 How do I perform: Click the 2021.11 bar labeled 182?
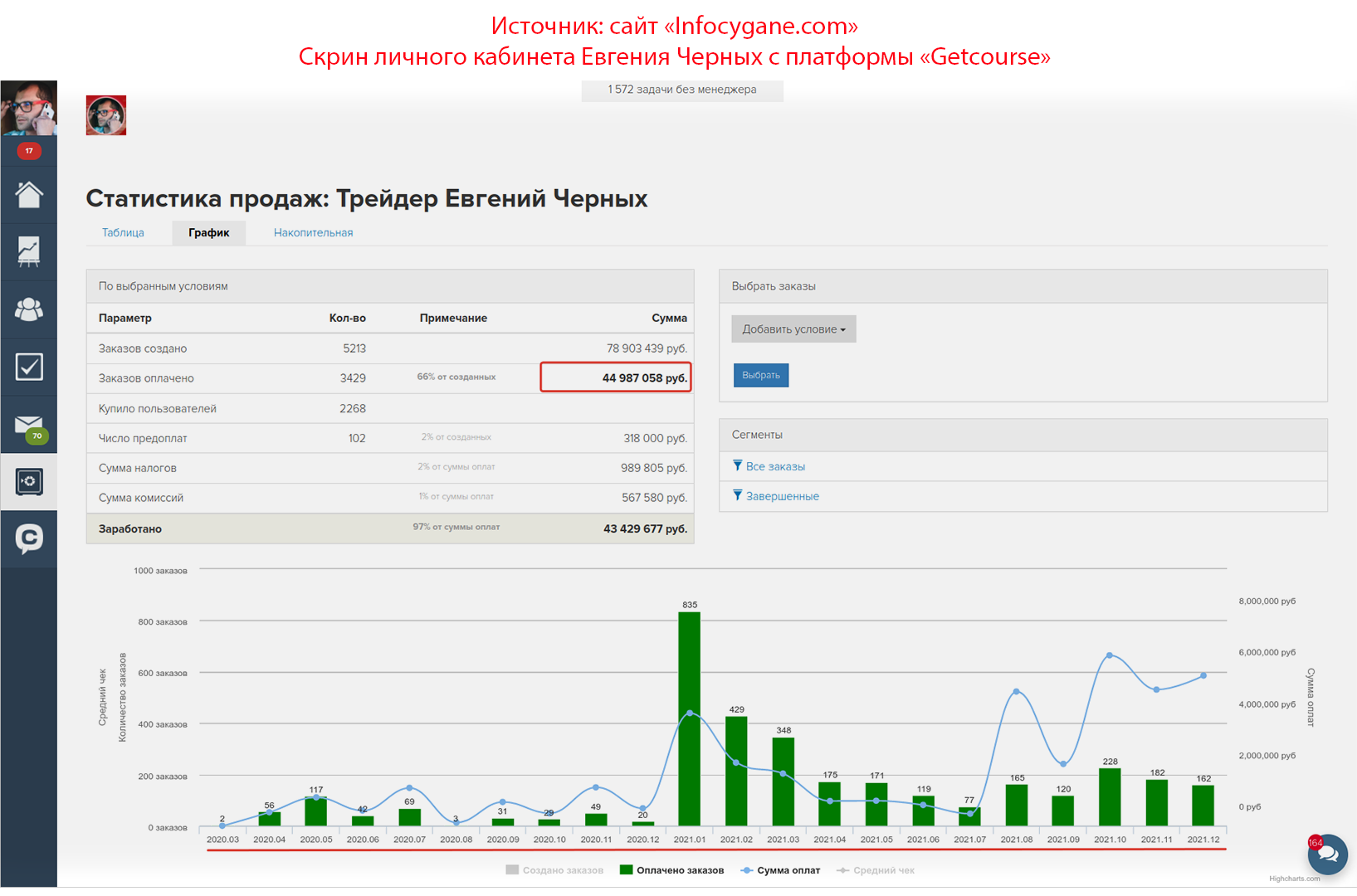[x=1157, y=802]
